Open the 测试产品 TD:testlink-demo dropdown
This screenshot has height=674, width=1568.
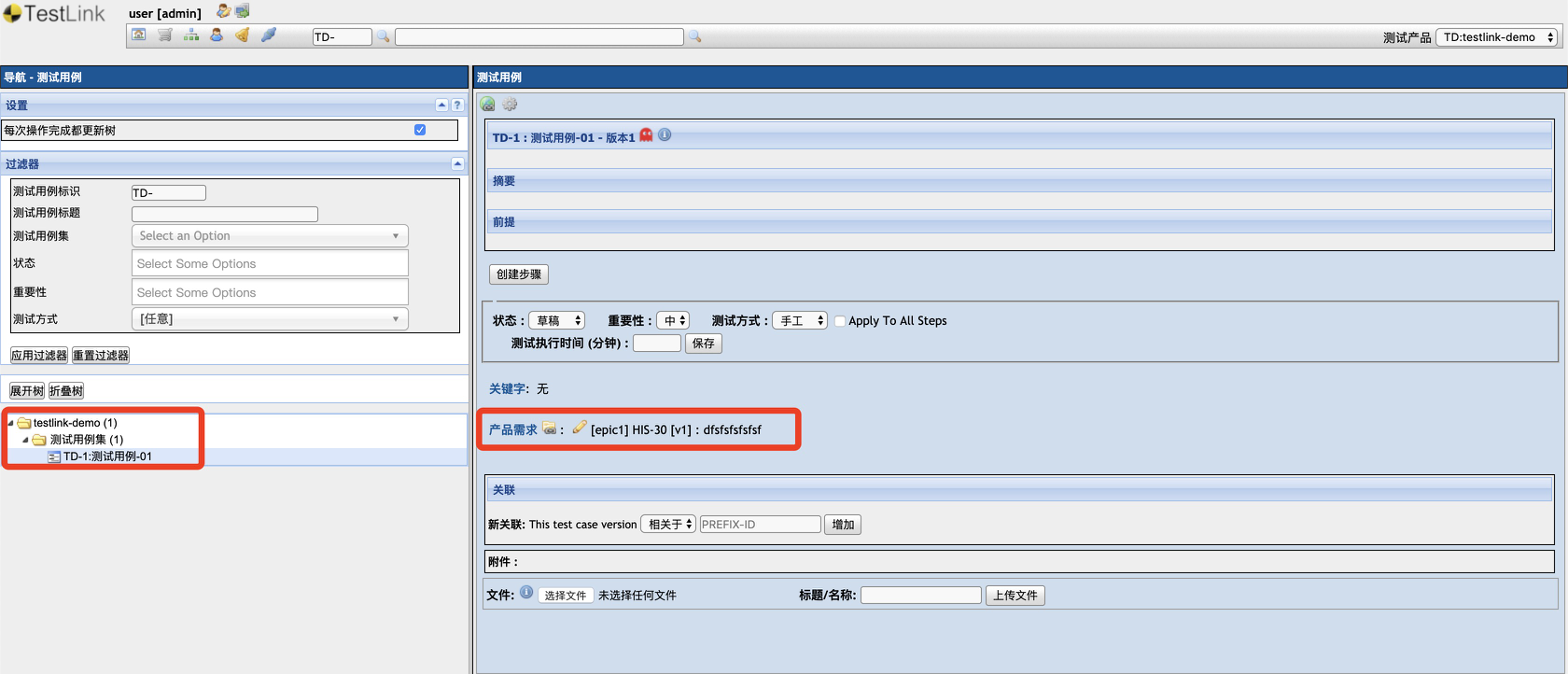pyautogui.click(x=1497, y=37)
